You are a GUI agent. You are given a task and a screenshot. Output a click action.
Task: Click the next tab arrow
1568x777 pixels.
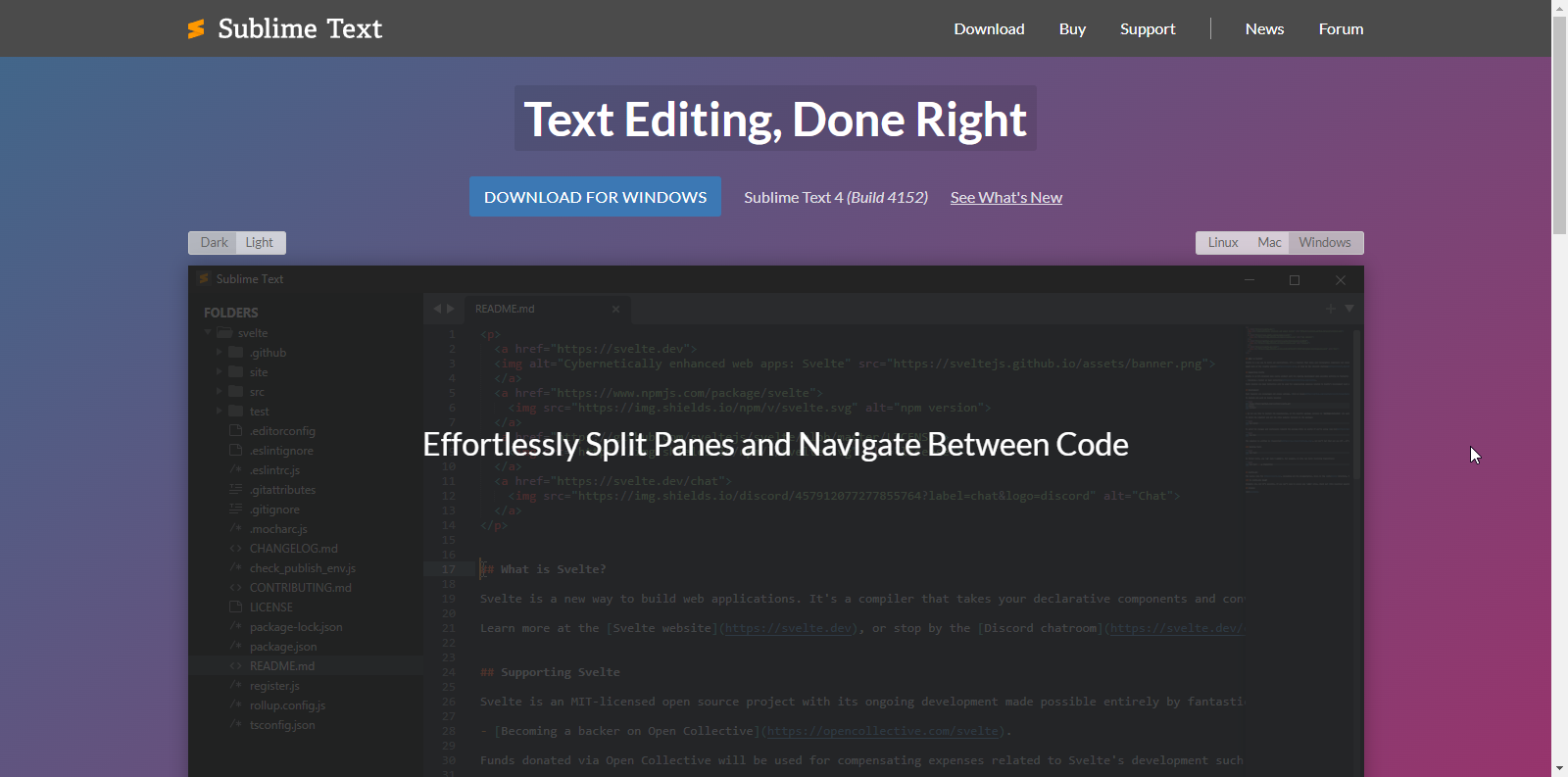[x=451, y=309]
